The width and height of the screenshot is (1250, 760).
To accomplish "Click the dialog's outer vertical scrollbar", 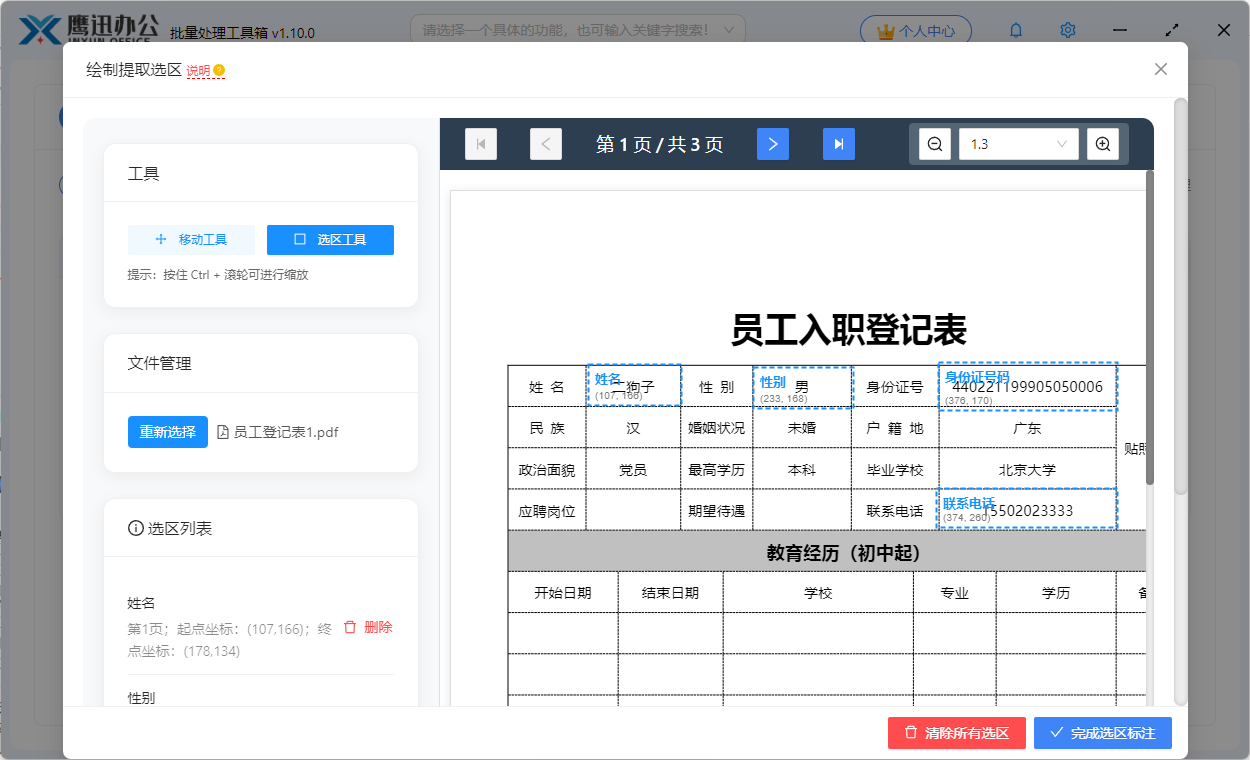I will (x=1180, y=295).
